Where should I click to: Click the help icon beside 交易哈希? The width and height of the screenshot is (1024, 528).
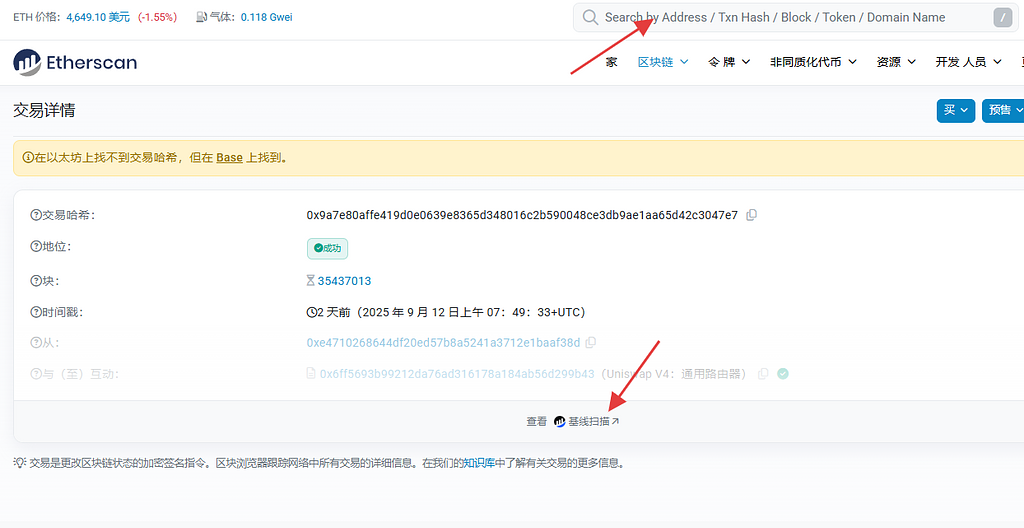coord(36,215)
